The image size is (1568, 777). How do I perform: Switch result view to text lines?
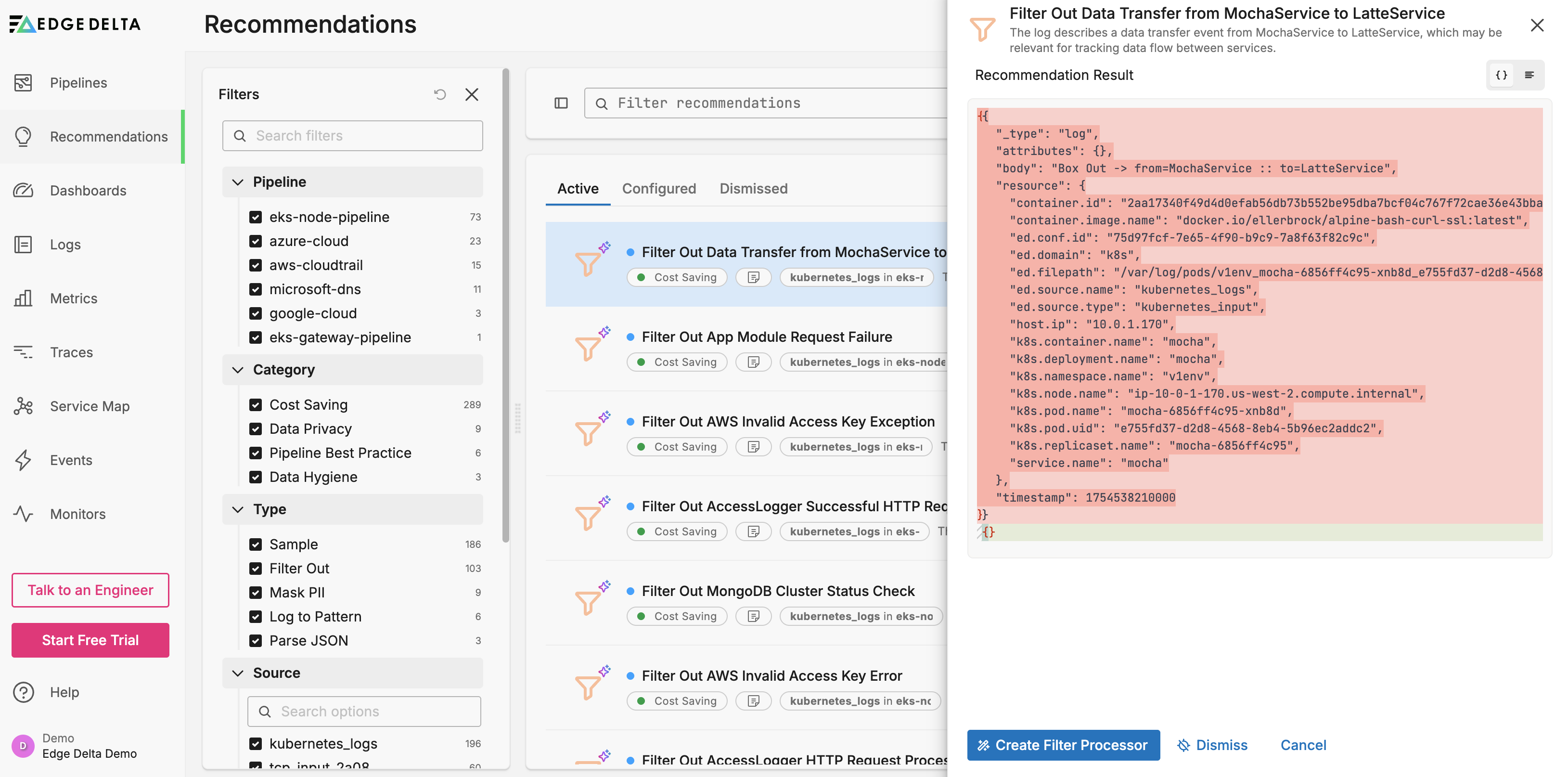(1529, 75)
